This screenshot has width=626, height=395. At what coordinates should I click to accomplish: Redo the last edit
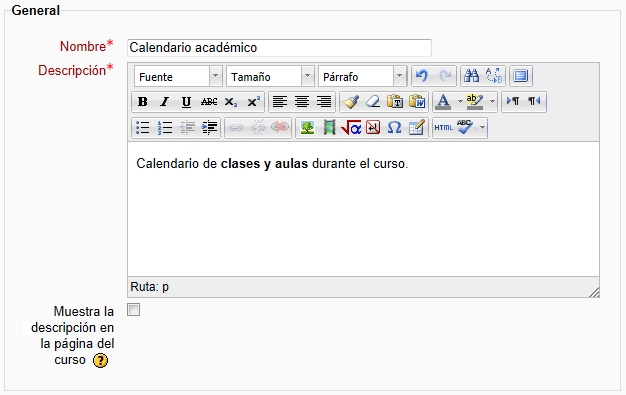click(444, 75)
